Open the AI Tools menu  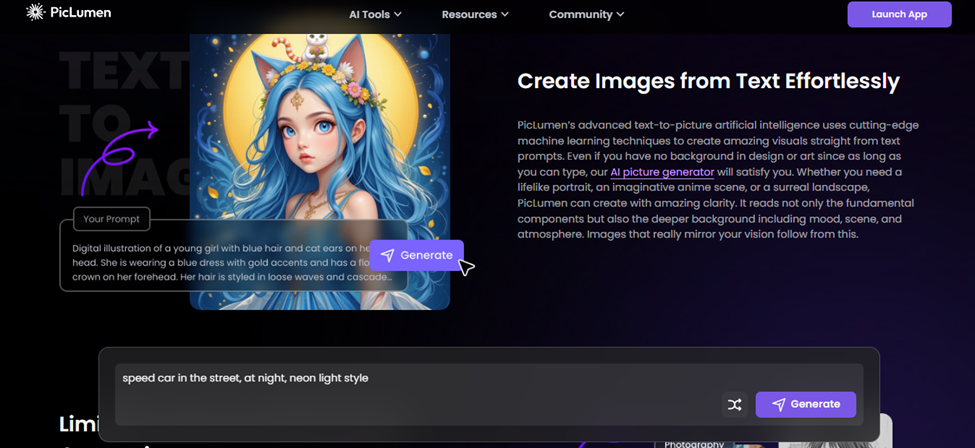[375, 14]
